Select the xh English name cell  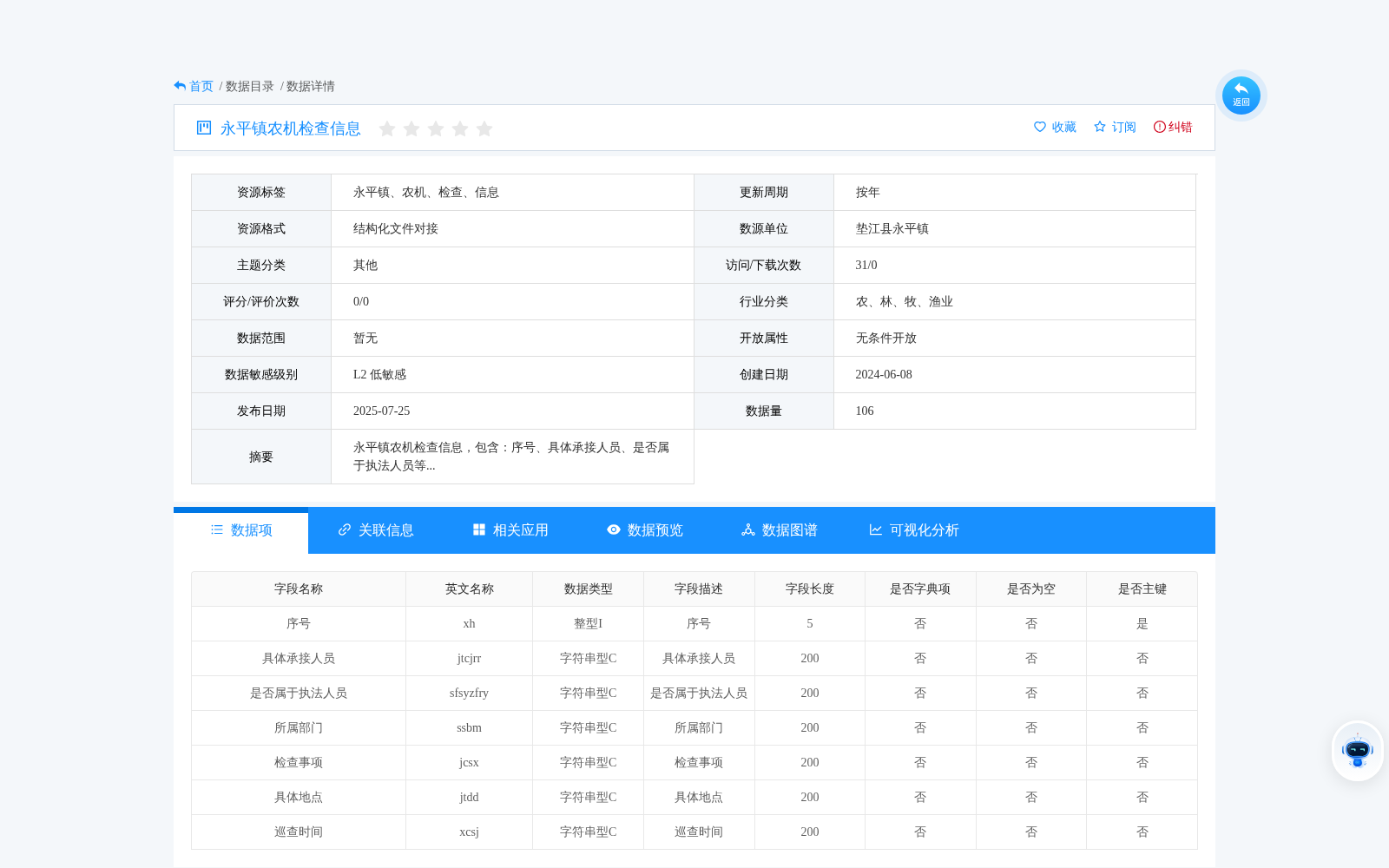[x=470, y=624]
